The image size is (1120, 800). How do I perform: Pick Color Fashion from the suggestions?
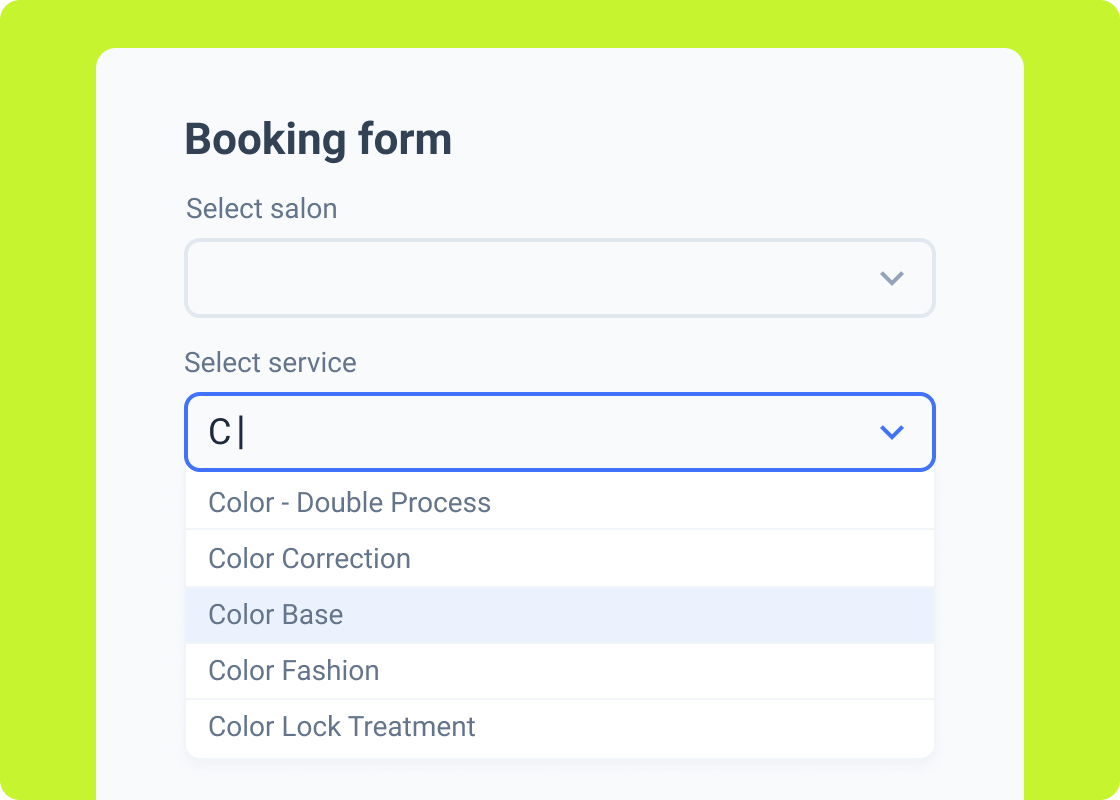click(293, 670)
